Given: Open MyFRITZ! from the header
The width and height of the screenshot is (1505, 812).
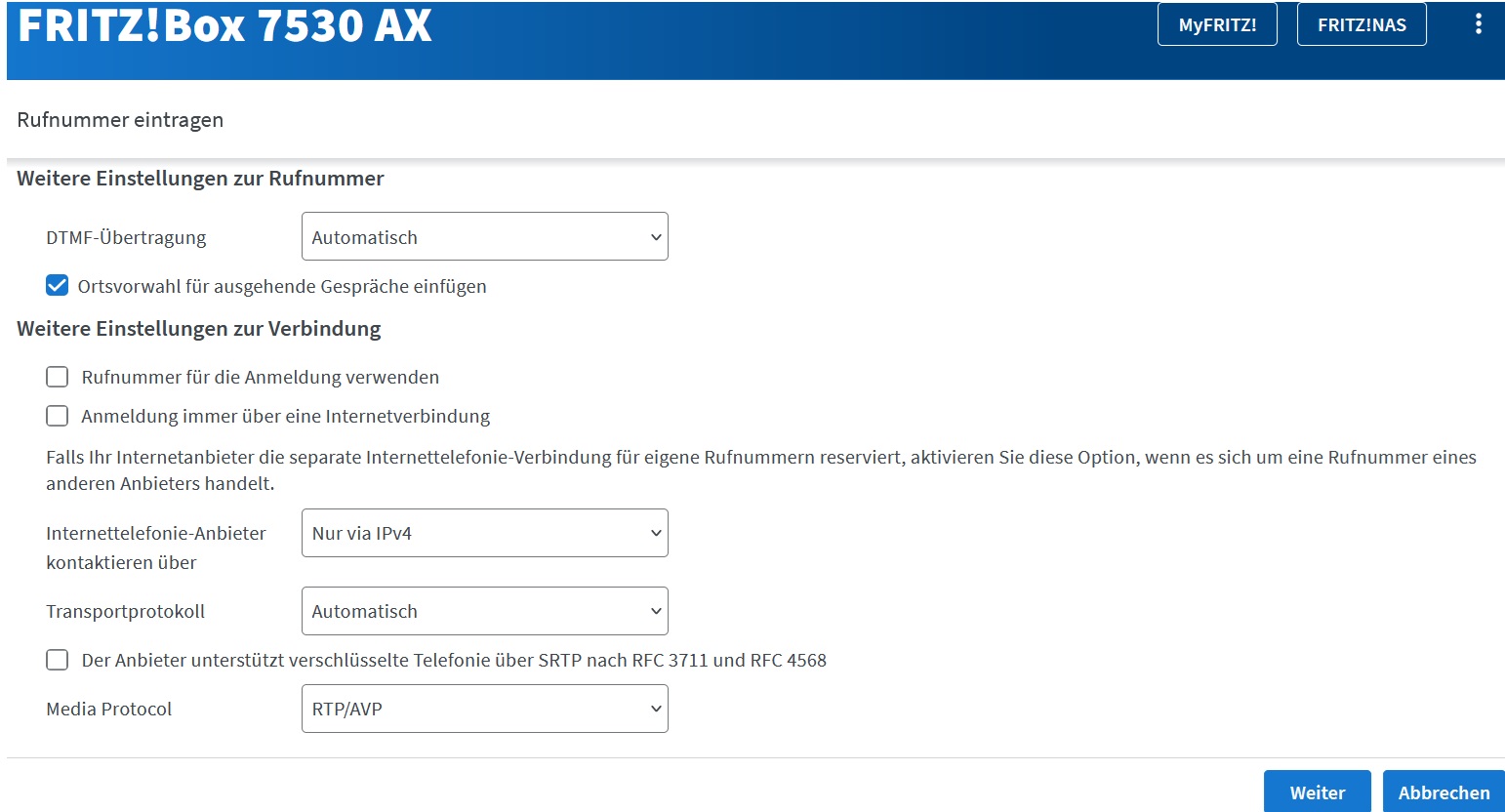Looking at the screenshot, I should point(1217,24).
